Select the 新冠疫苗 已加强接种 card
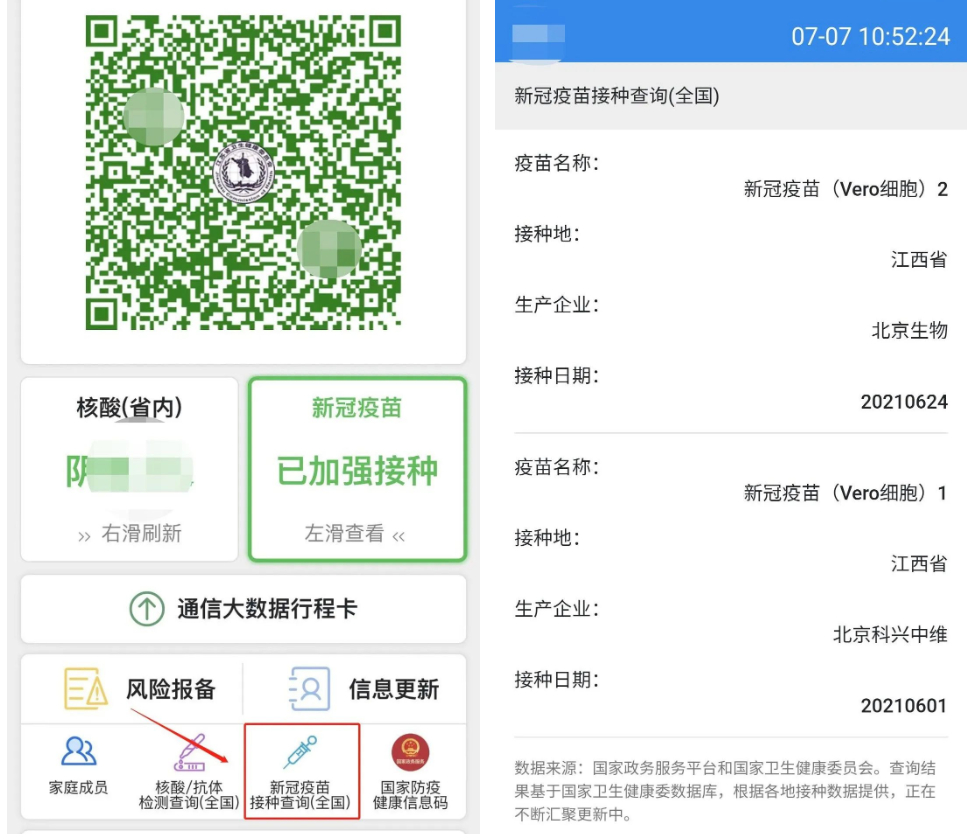 [357, 469]
